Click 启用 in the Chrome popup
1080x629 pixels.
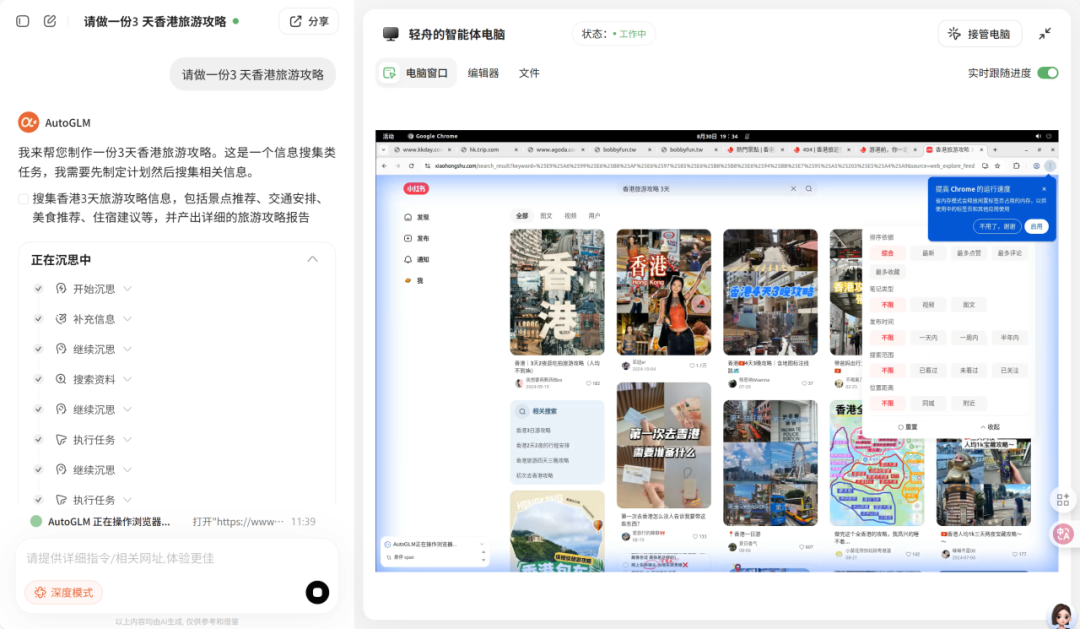[x=1037, y=227]
